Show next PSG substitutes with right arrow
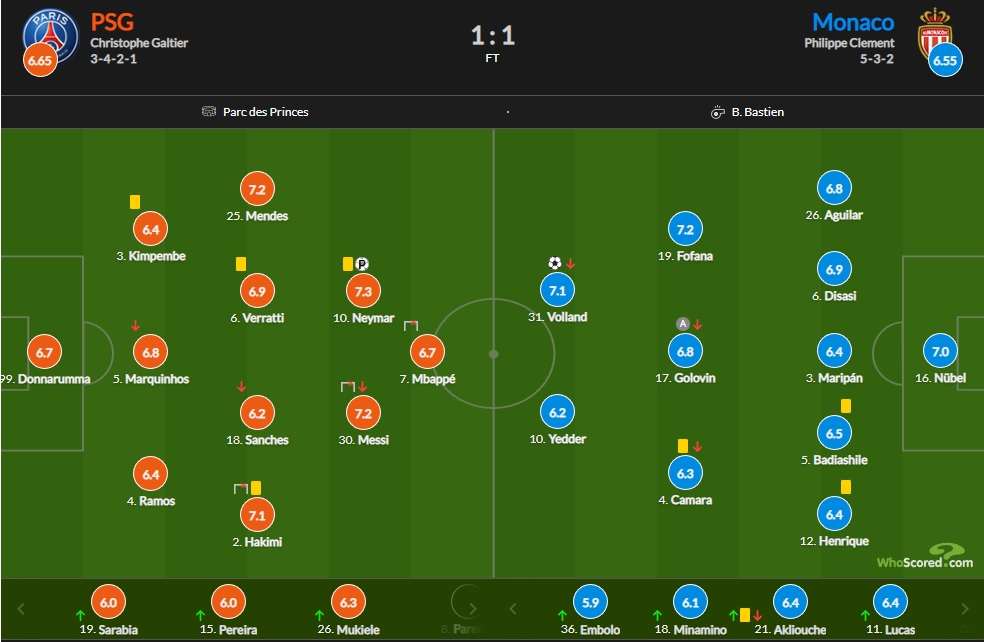Image resolution: width=984 pixels, height=642 pixels. (473, 609)
